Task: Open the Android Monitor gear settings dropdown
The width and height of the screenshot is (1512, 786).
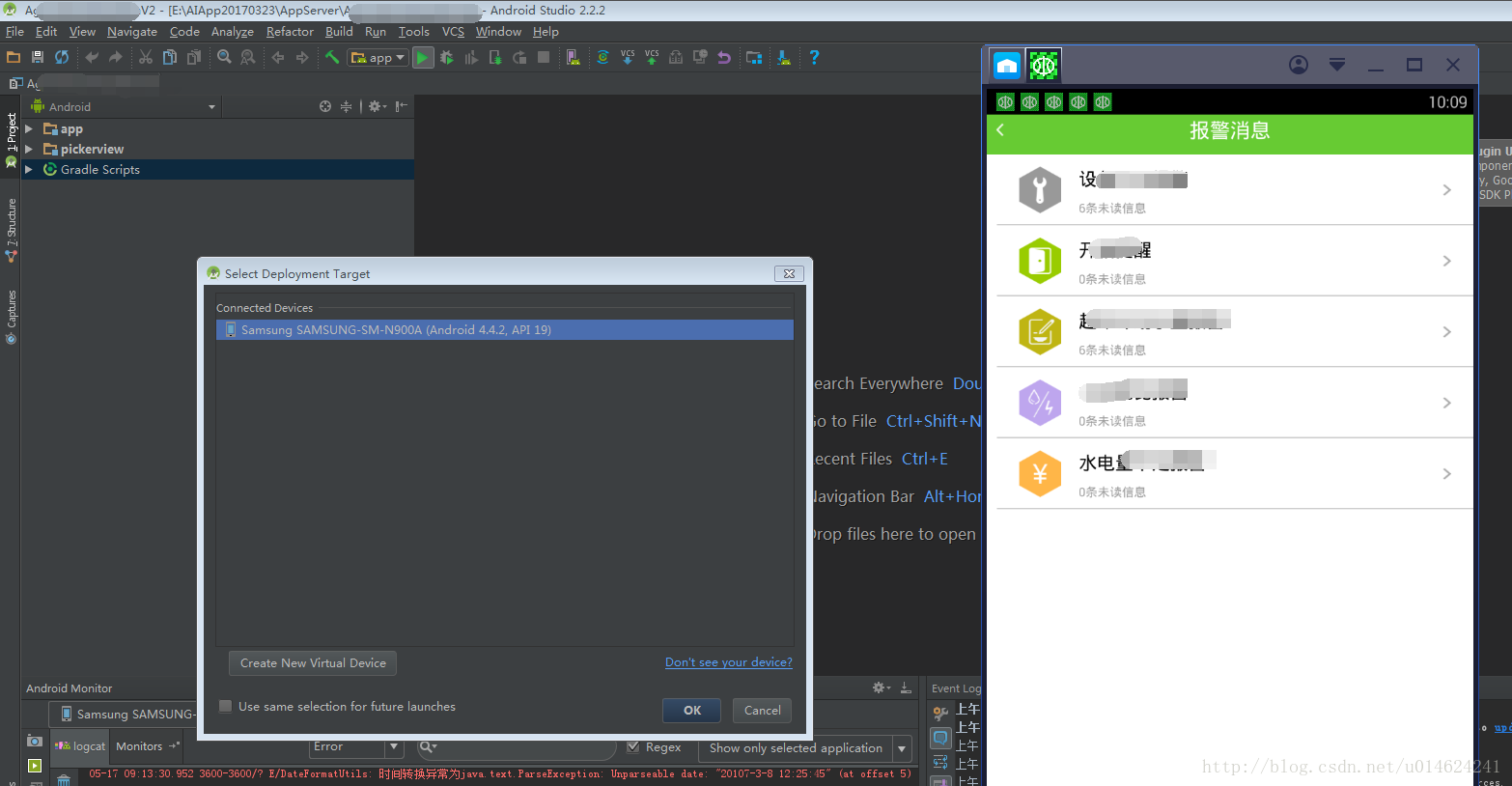Action: (x=882, y=688)
